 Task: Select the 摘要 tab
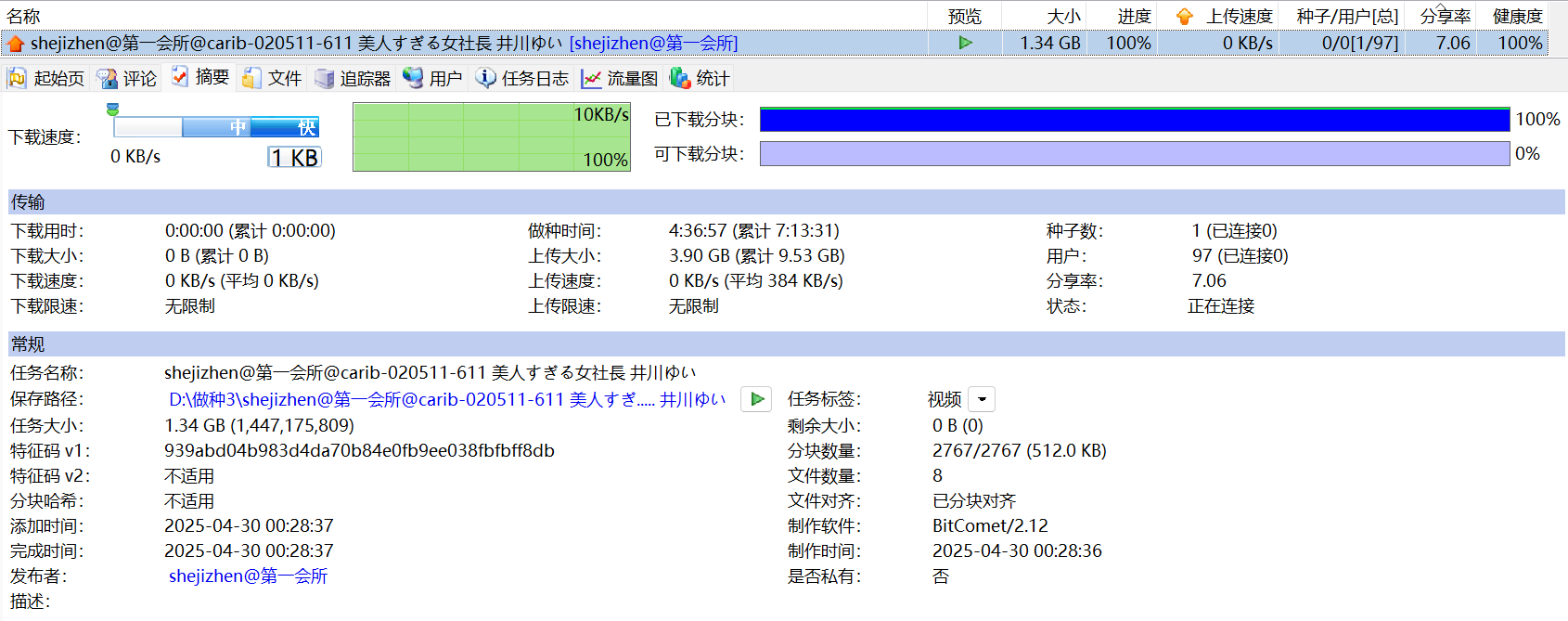[x=199, y=77]
